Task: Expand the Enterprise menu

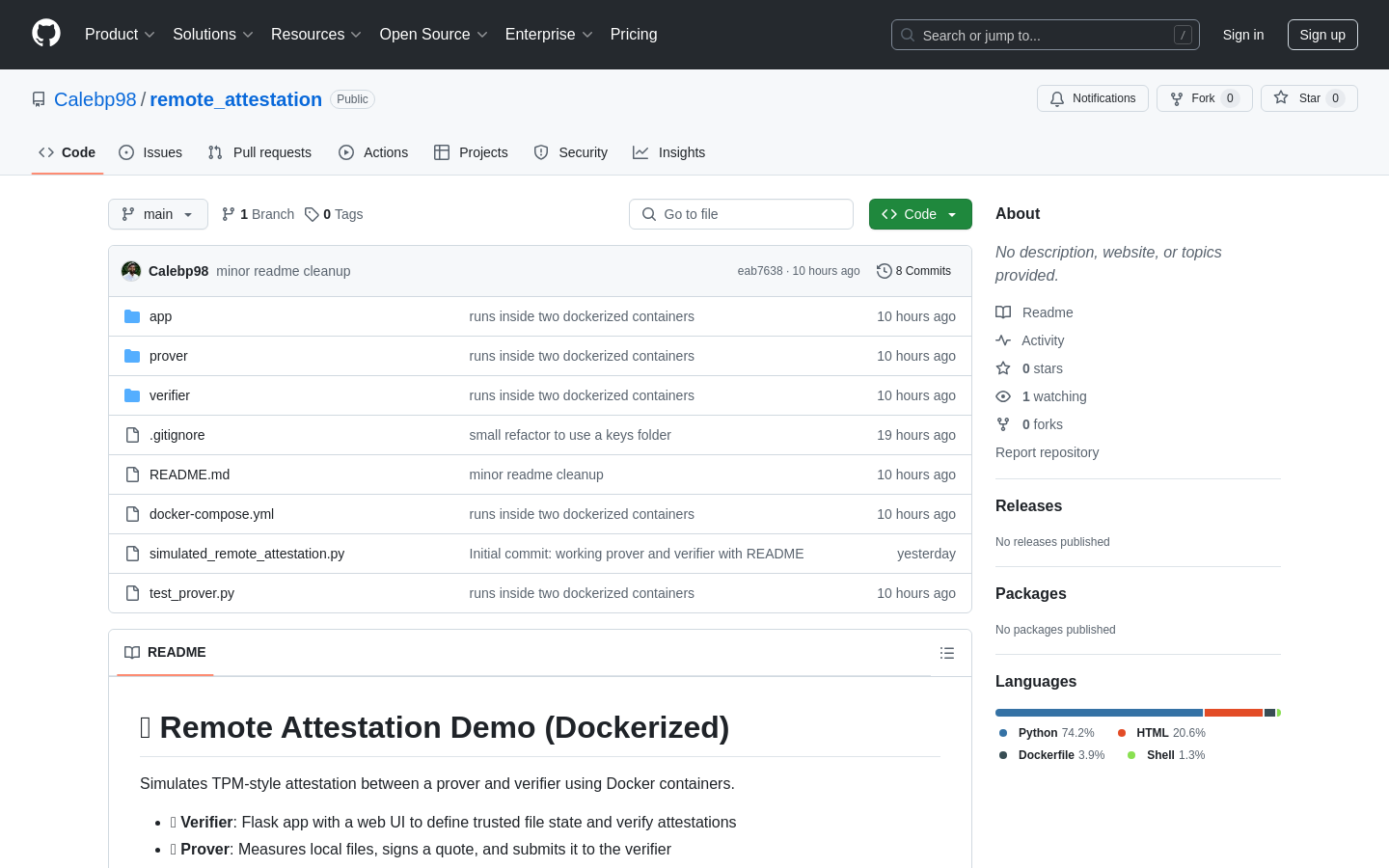Action: tap(549, 34)
